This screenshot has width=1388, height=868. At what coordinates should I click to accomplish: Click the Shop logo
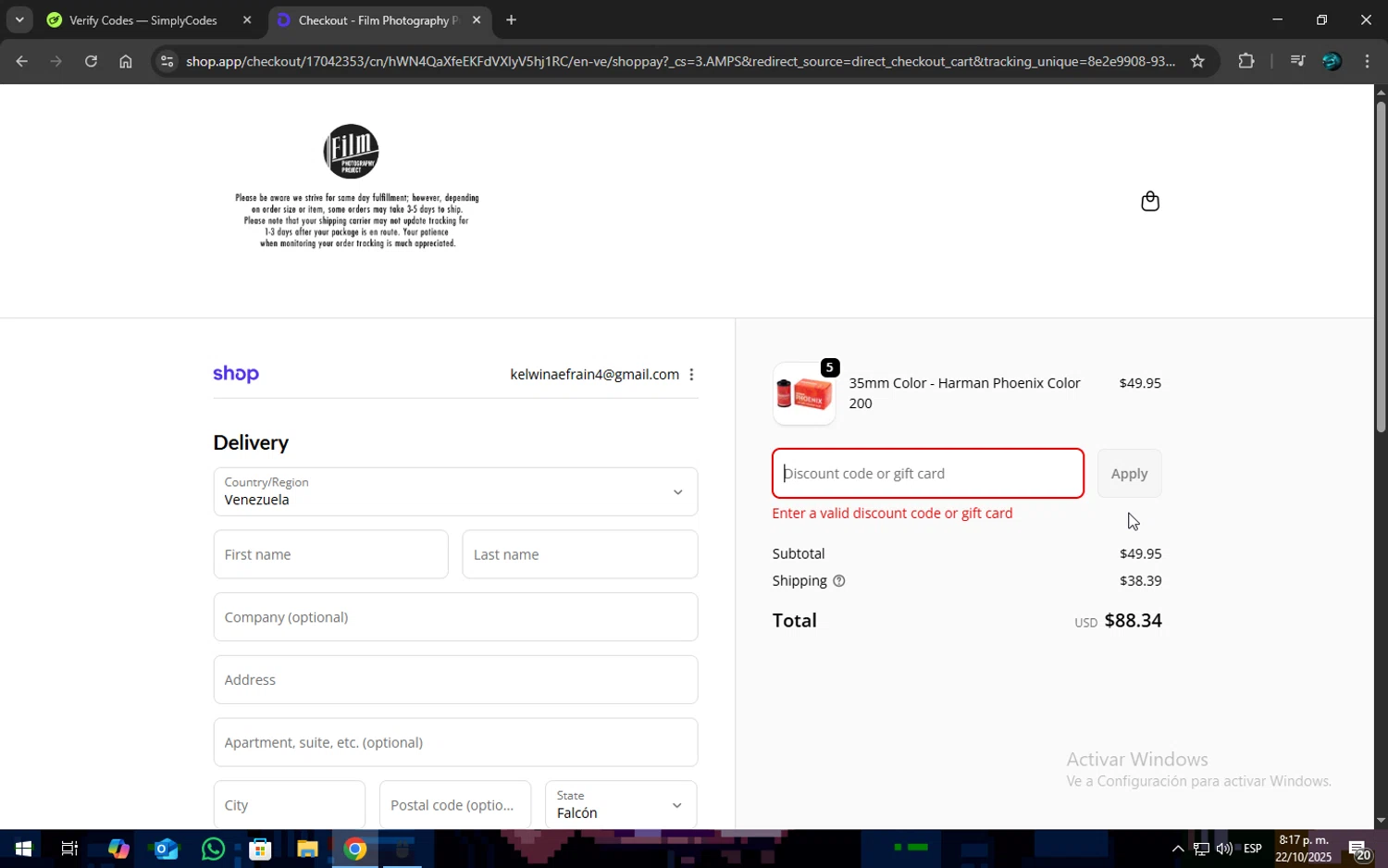tap(236, 374)
